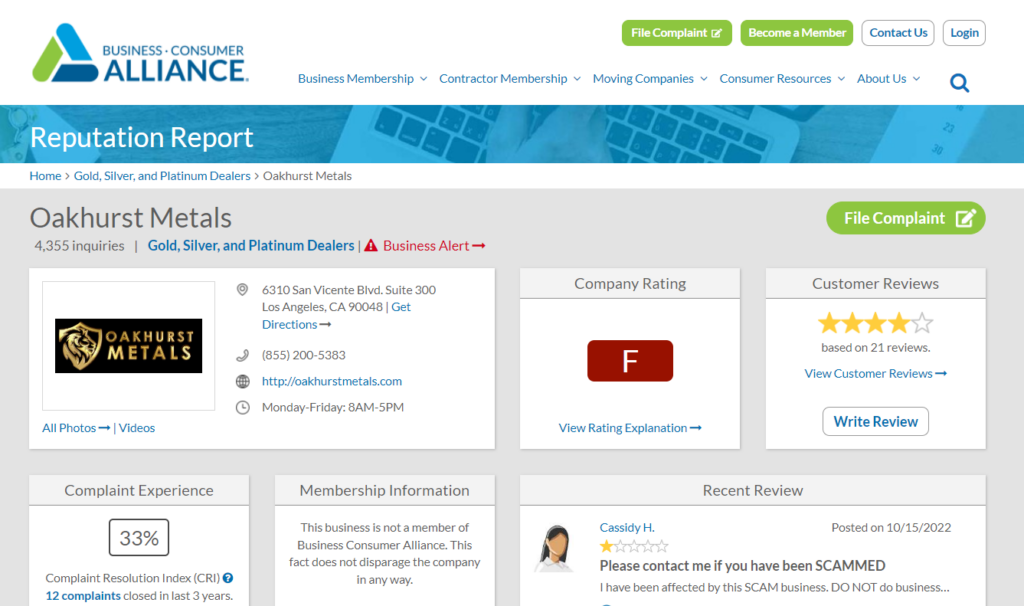Open the Videos link

pyautogui.click(x=136, y=428)
